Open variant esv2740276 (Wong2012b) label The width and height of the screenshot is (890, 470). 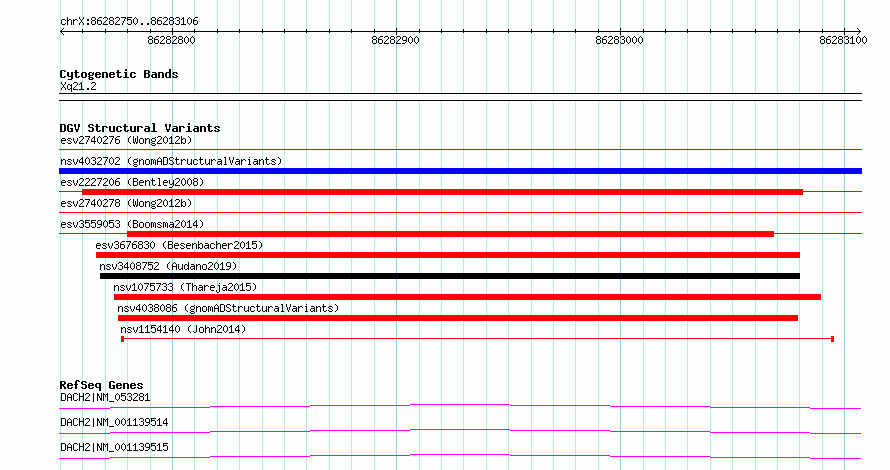click(126, 140)
